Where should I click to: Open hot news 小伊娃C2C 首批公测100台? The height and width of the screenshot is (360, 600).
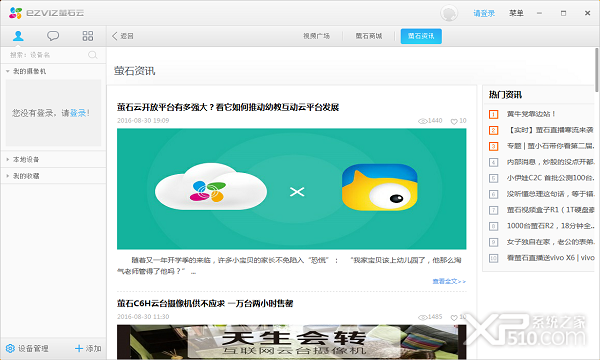tap(550, 178)
